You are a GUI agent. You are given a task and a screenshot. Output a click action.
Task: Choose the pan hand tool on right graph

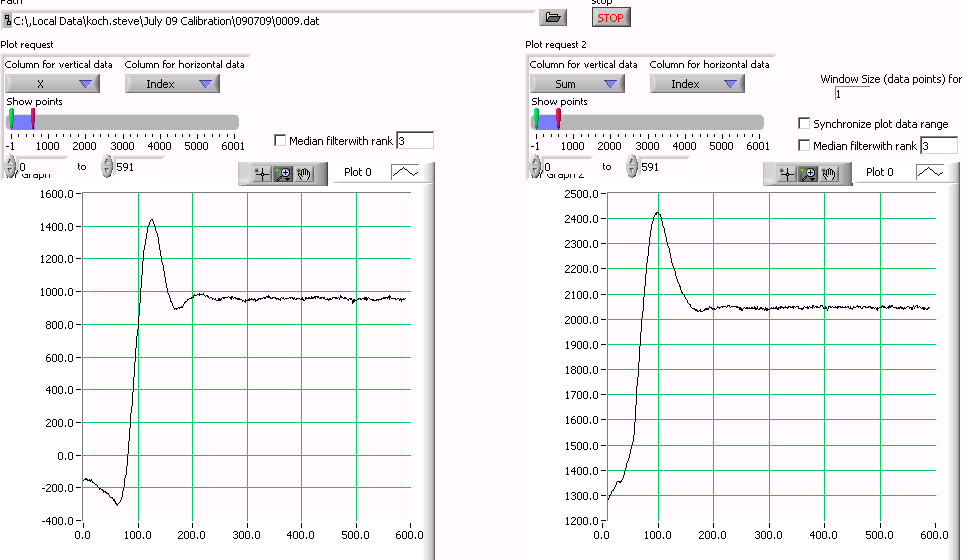829,173
